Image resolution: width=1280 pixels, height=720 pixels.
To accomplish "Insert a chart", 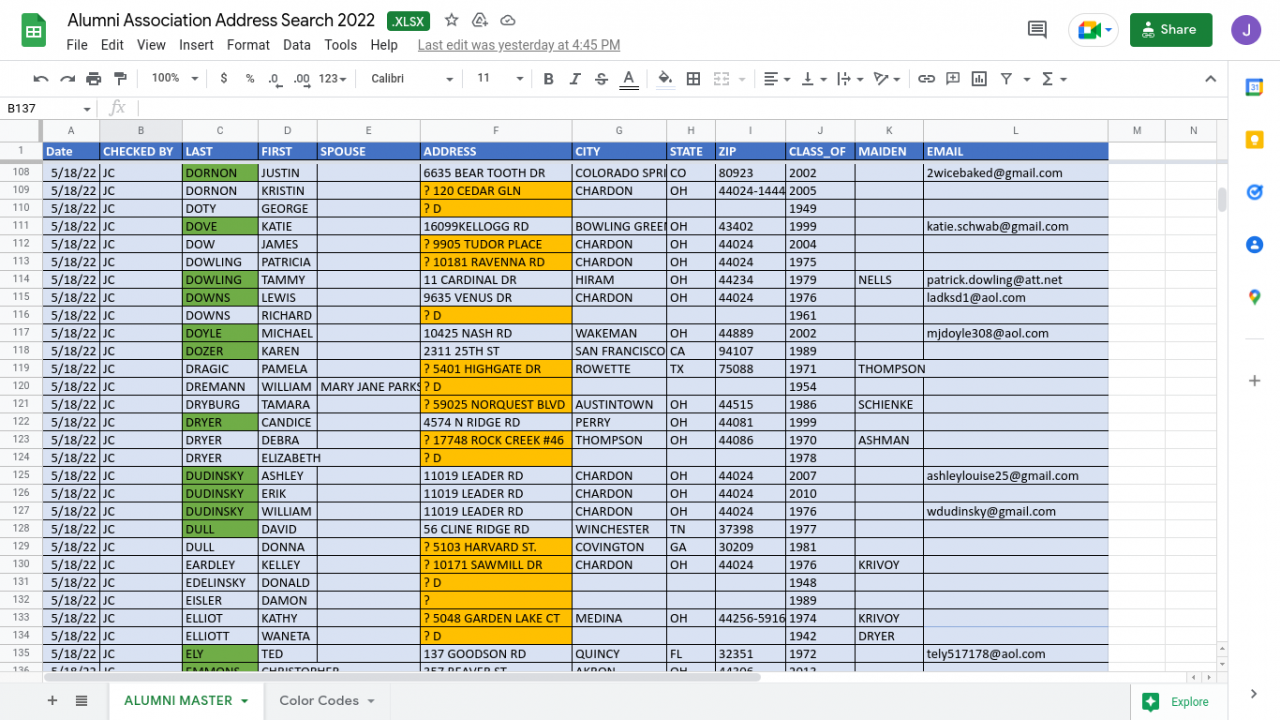I will (x=979, y=79).
